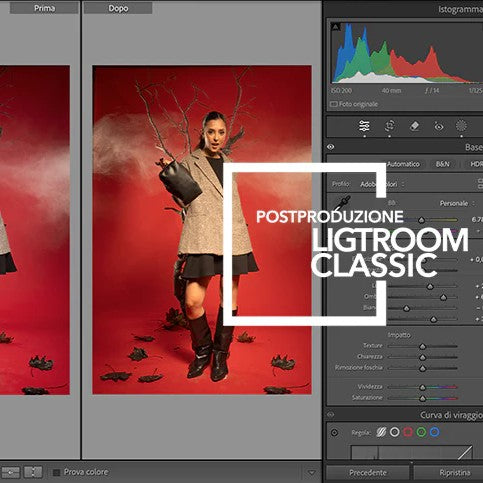Toggle Curva di viraggio panel eye
Screen dimensions: 483x483
(330, 415)
